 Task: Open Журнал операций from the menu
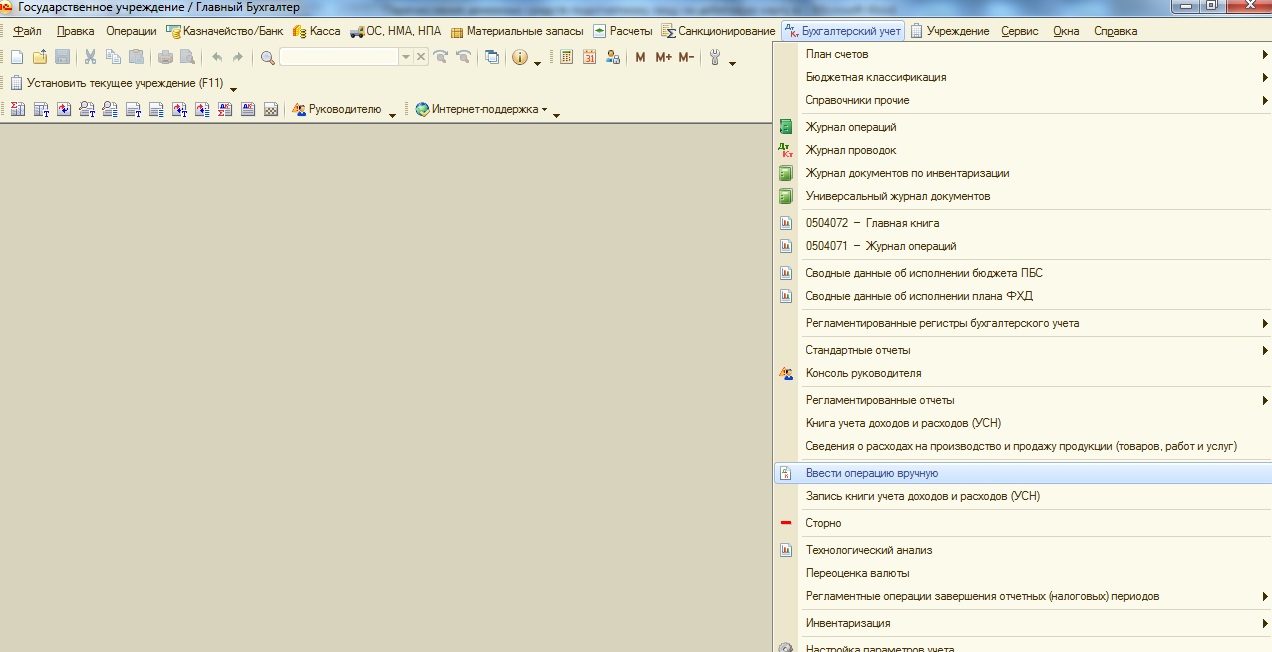pyautogui.click(x=850, y=127)
